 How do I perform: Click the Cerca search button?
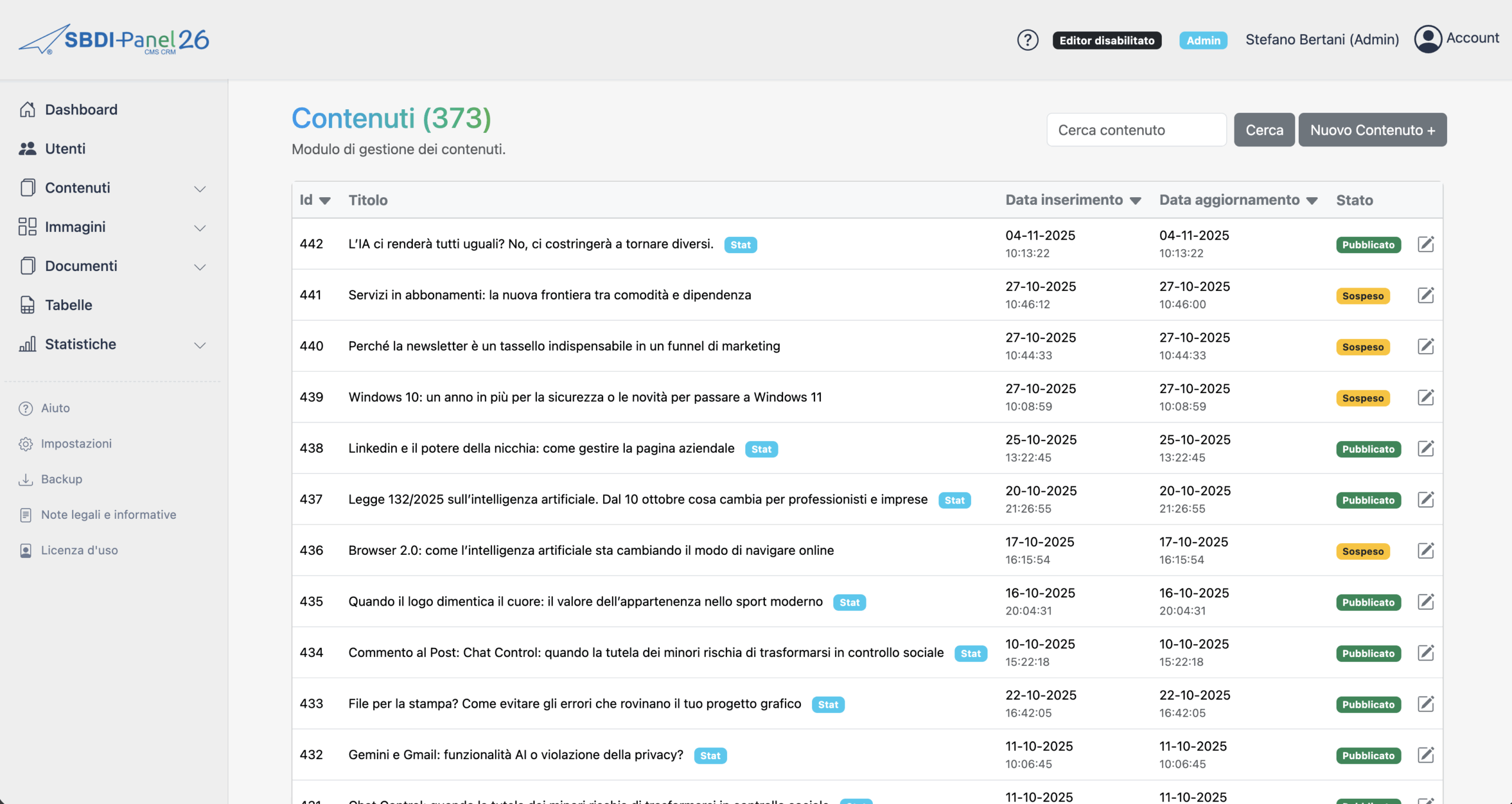click(x=1264, y=130)
